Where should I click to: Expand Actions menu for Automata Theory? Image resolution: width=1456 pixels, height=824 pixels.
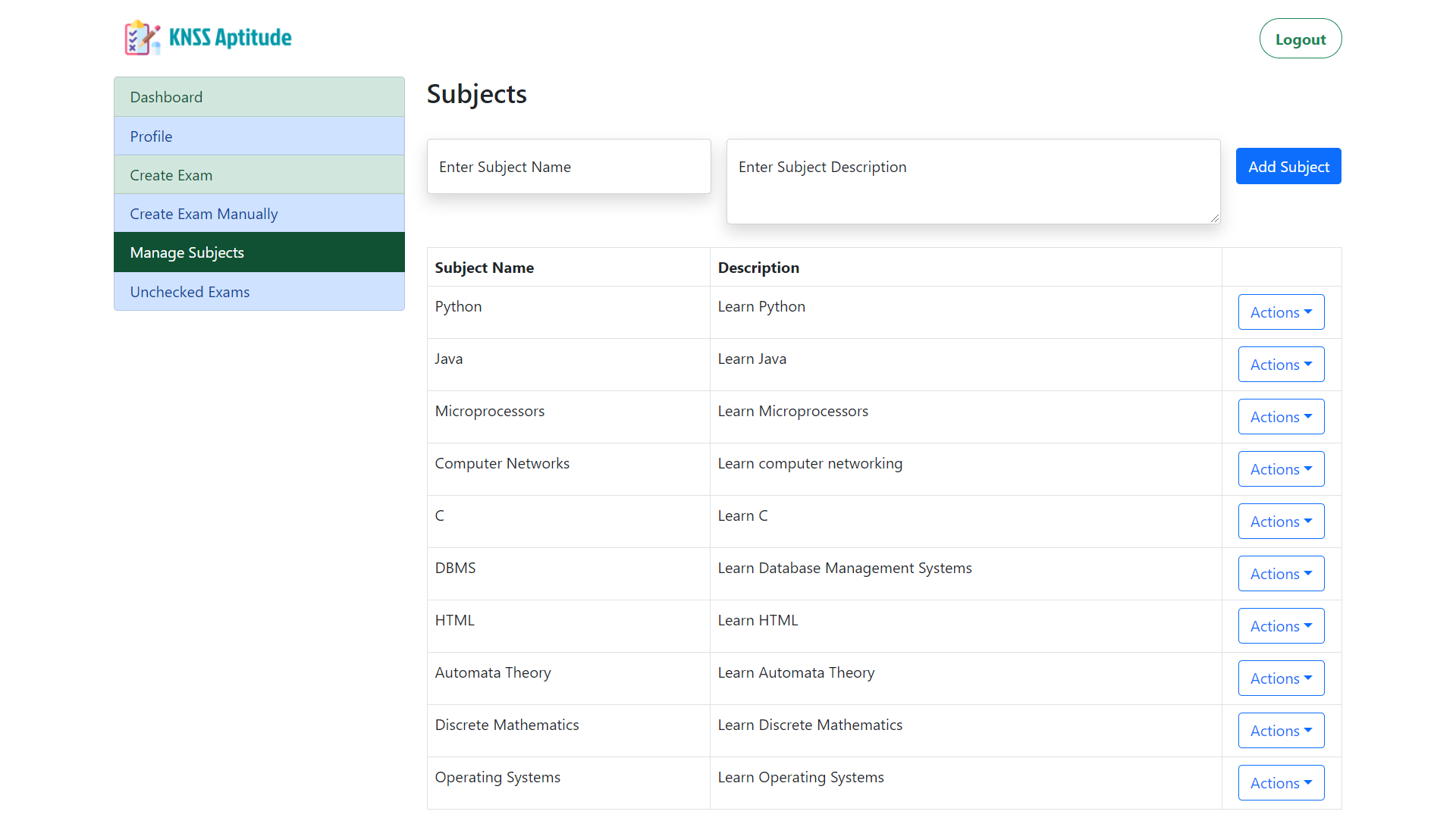pyautogui.click(x=1281, y=678)
